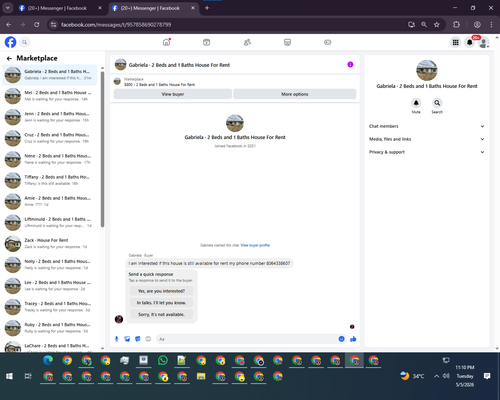The height and width of the screenshot is (400, 500).
Task: Go back using the arrow beside Marketplace
Action: tap(9, 58)
